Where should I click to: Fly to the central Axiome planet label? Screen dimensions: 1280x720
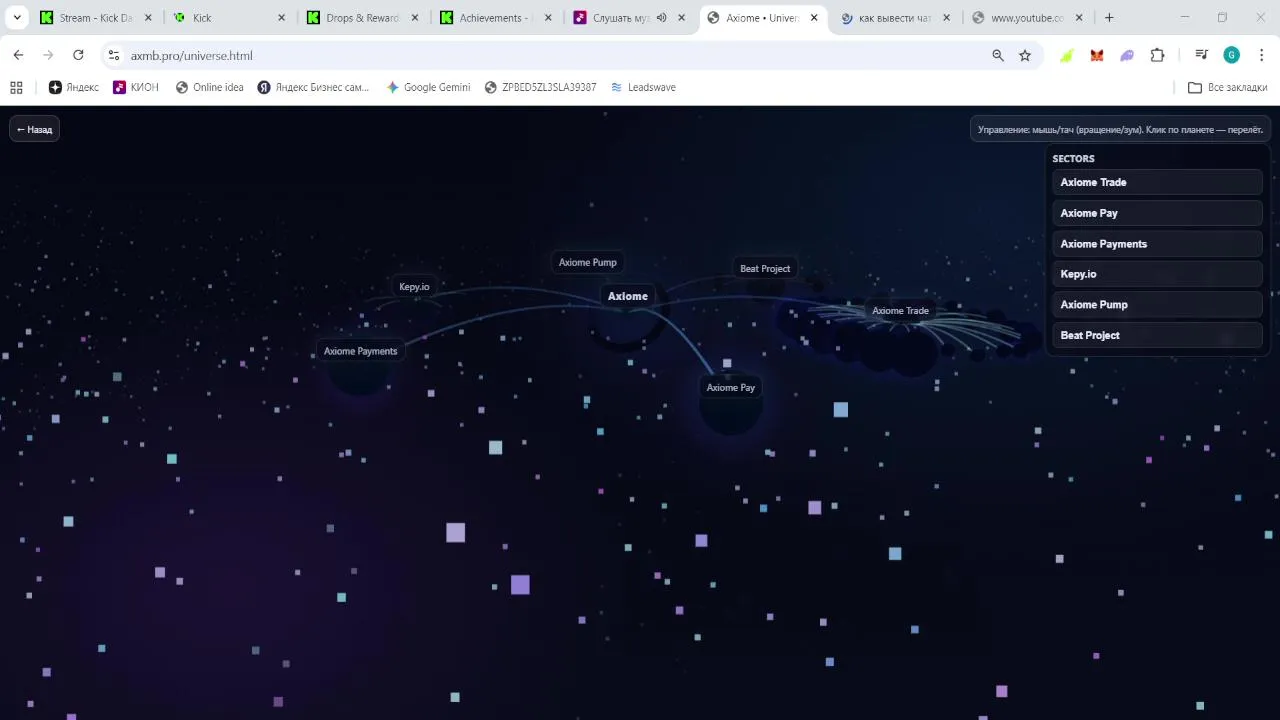[628, 296]
